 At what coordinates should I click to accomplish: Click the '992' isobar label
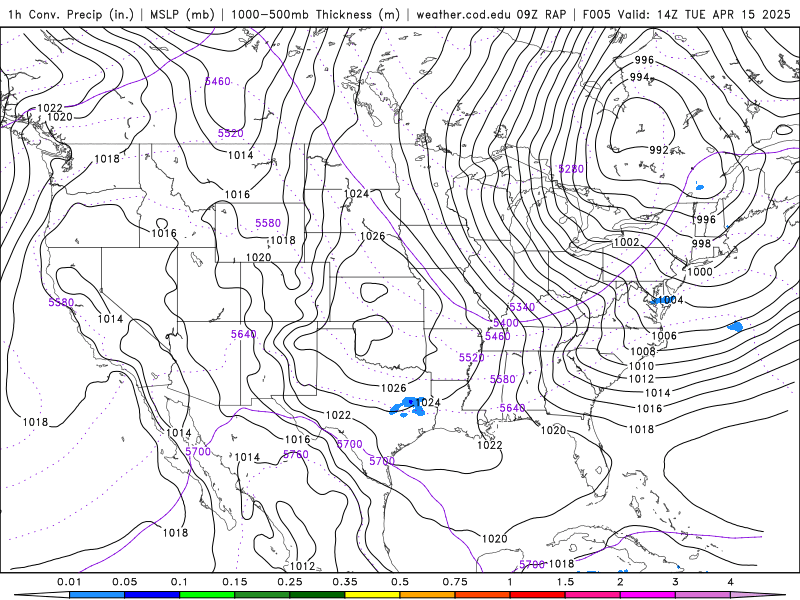tap(659, 150)
